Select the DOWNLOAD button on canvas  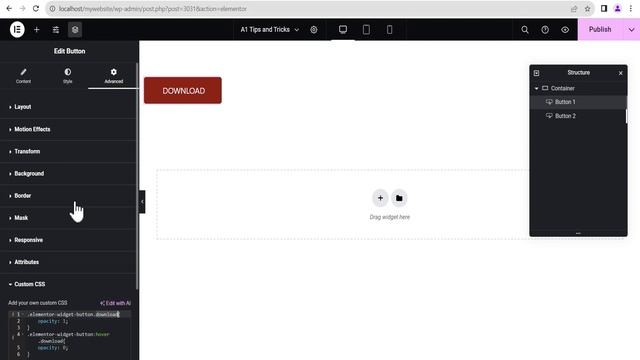pyautogui.click(x=183, y=91)
